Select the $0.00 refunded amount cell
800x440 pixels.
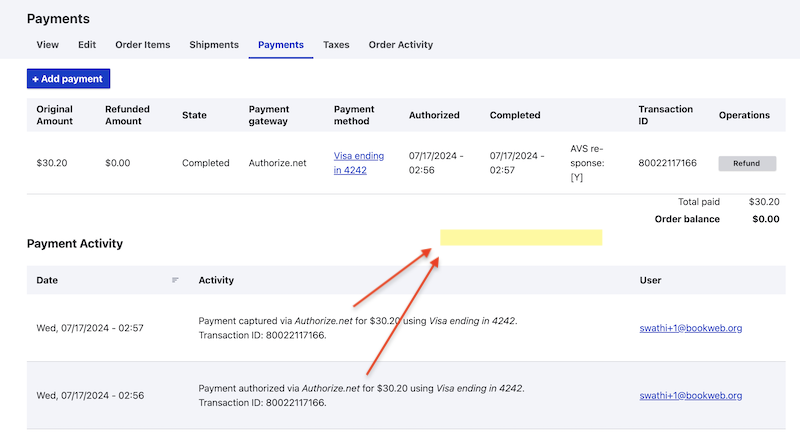(x=117, y=163)
